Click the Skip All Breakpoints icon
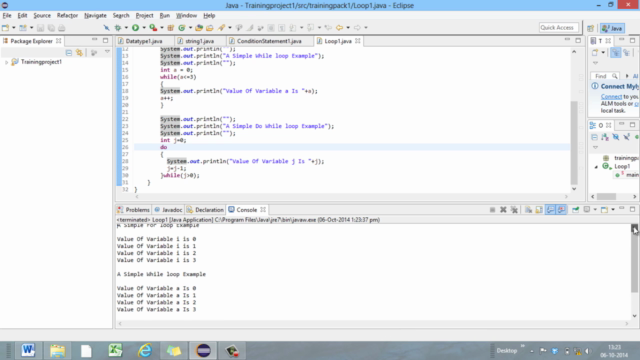Screen dimensions: 640x360 [106, 28]
